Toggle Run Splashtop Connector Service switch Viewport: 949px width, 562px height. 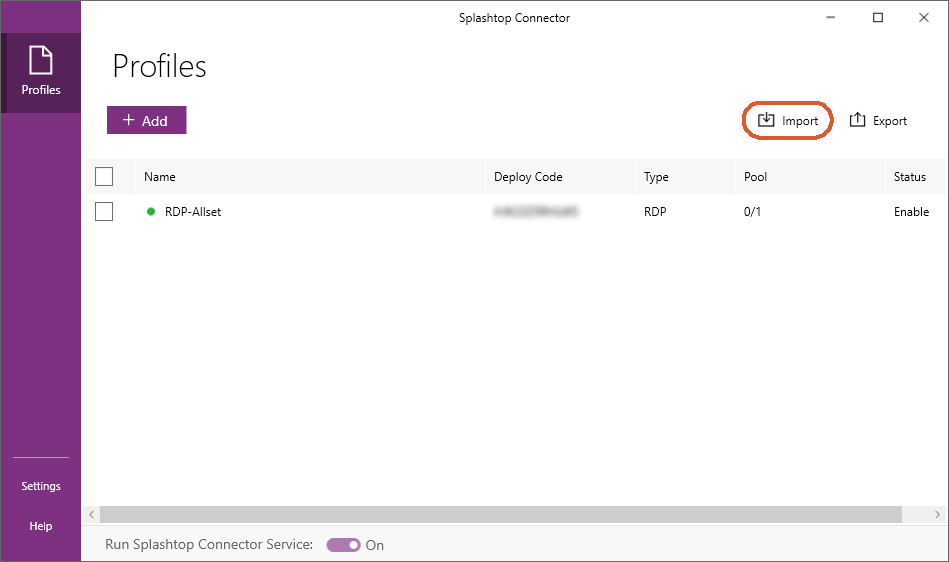[343, 545]
